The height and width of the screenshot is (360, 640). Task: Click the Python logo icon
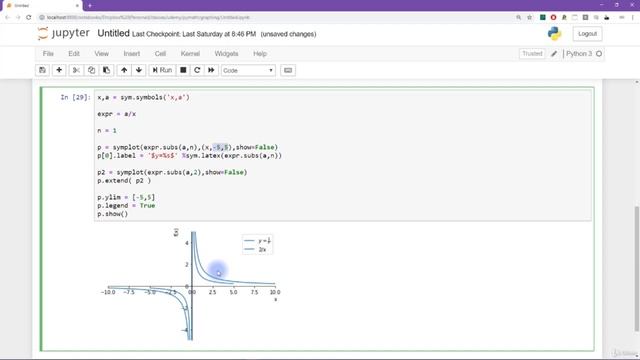554,34
